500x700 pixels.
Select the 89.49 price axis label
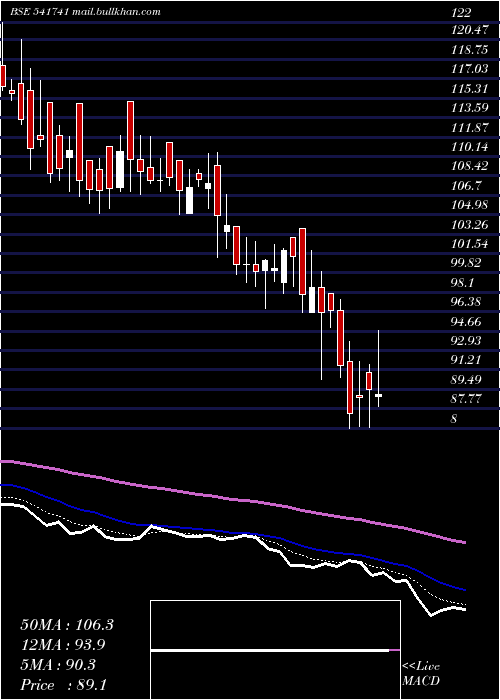point(466,379)
